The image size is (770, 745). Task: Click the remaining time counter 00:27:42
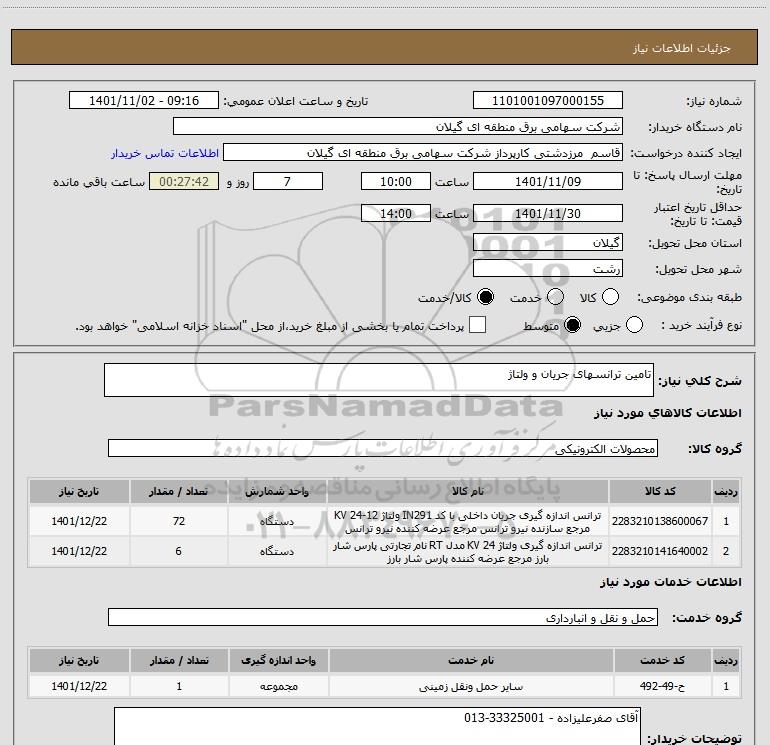coord(184,182)
